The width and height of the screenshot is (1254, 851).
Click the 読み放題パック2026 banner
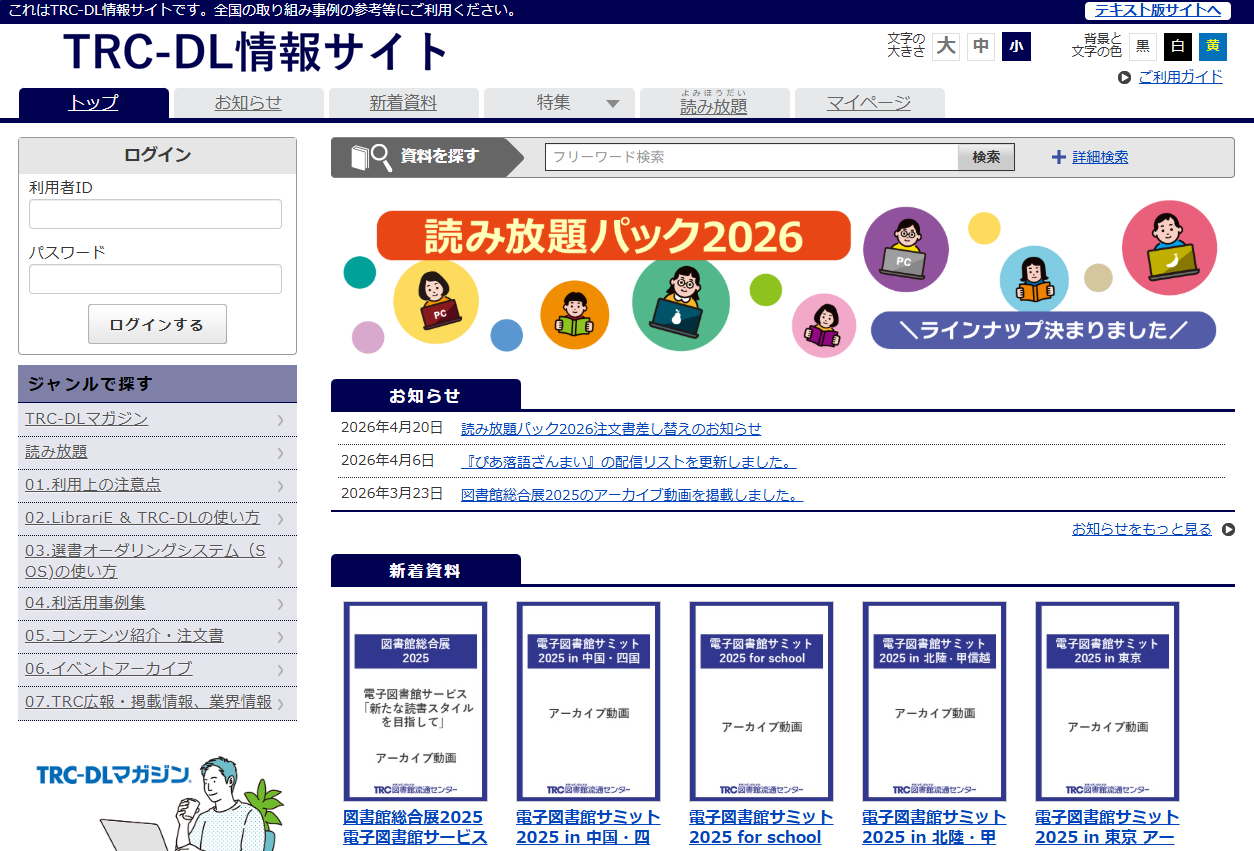click(x=783, y=277)
